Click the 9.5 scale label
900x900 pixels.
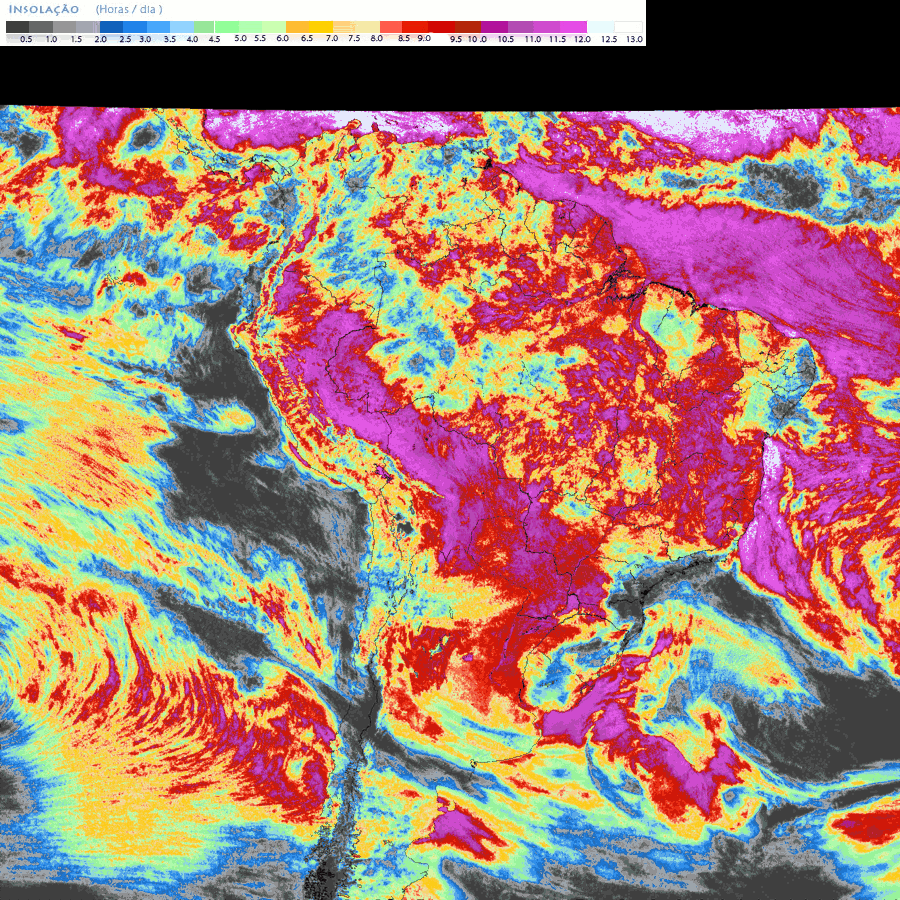pyautogui.click(x=456, y=39)
